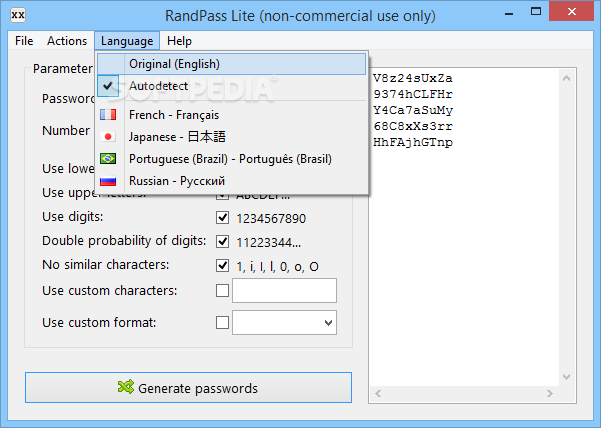Switch language to Portuguese (Brazil)
Image resolution: width=601 pixels, height=428 pixels.
(232, 159)
